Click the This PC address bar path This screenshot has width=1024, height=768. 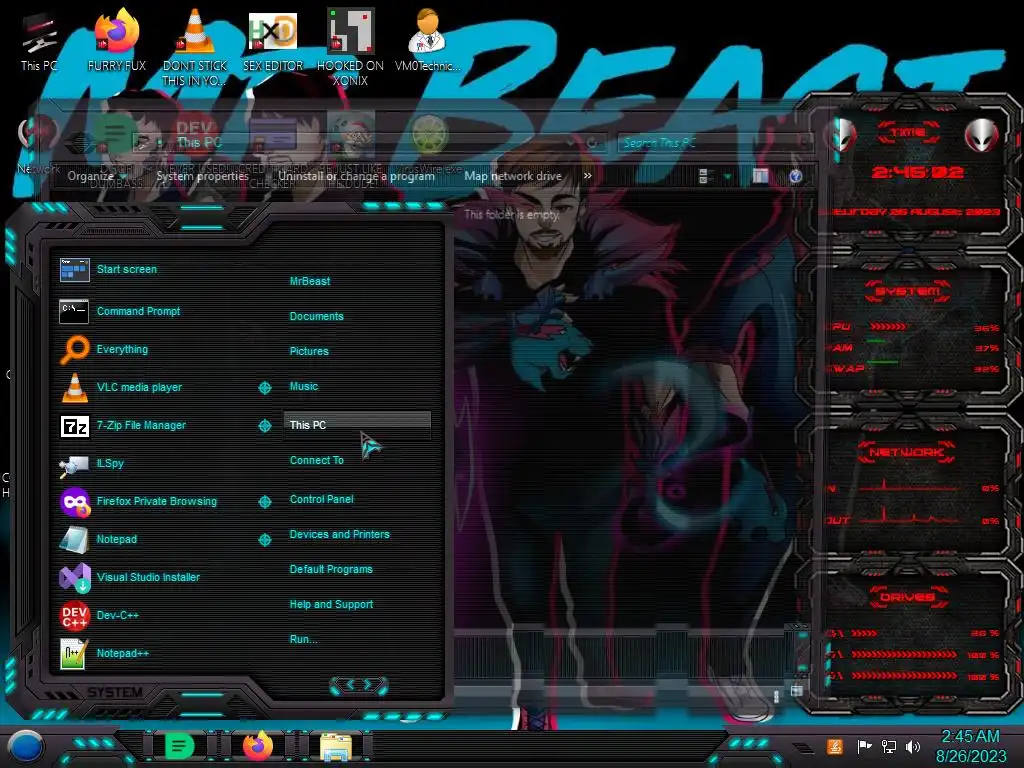point(199,142)
